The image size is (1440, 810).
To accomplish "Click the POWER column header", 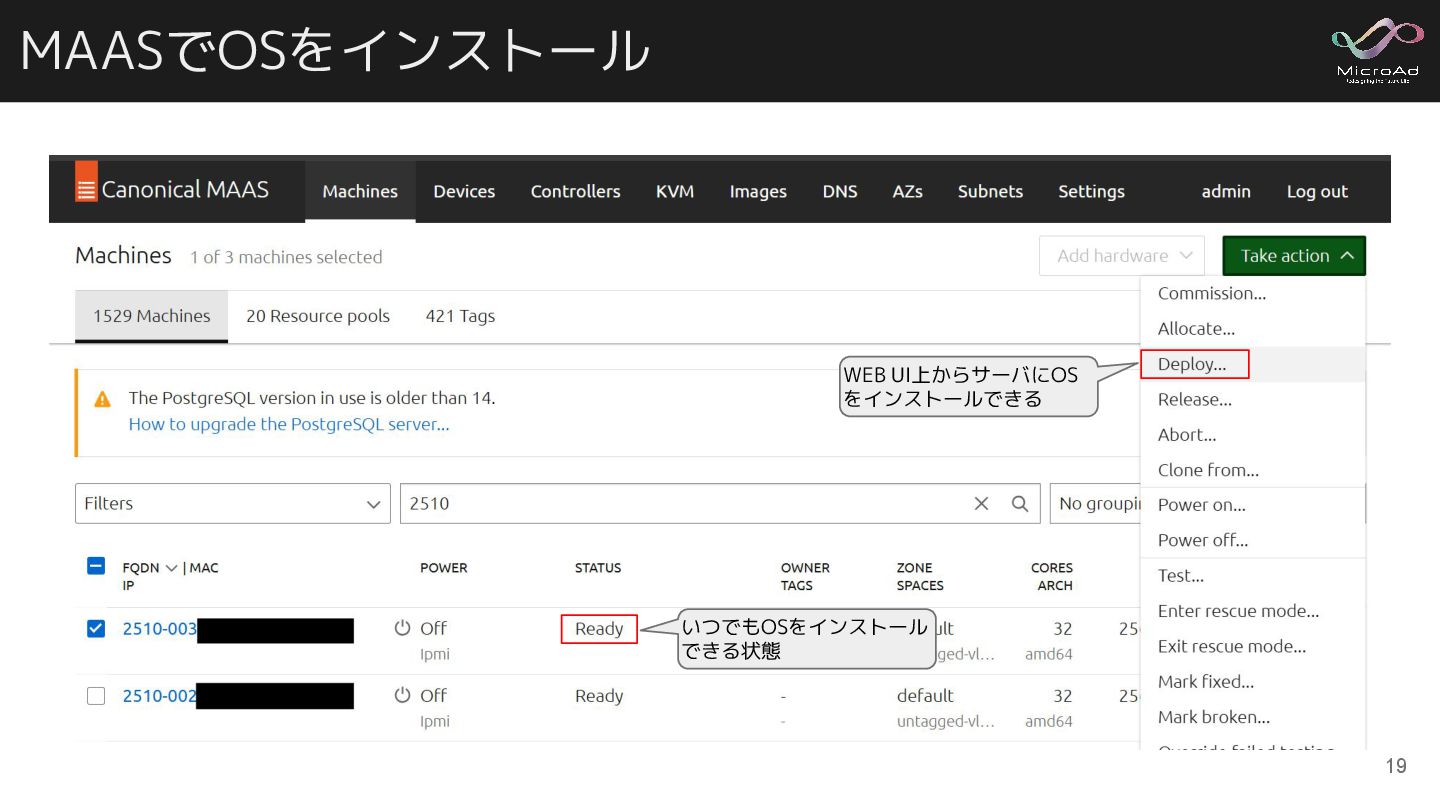I will [x=444, y=568].
